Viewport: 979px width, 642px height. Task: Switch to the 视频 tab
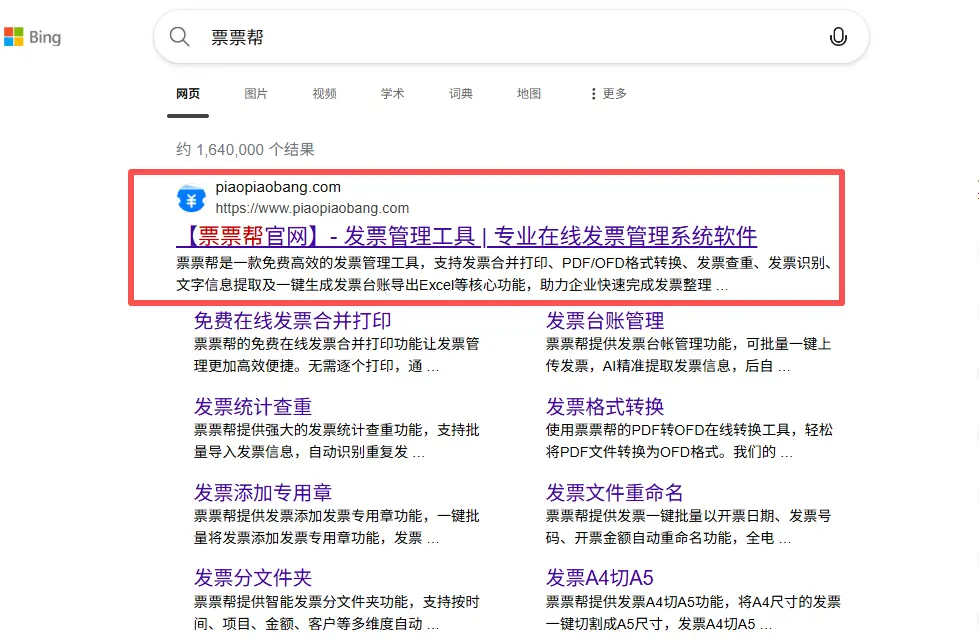click(324, 93)
